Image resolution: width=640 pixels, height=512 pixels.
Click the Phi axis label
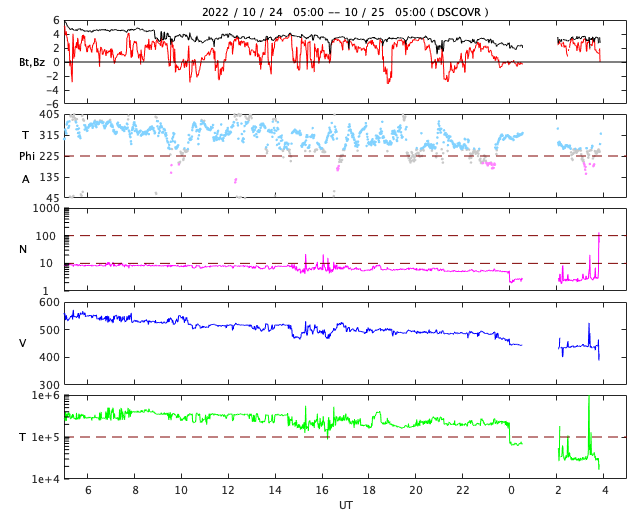(x=27, y=156)
